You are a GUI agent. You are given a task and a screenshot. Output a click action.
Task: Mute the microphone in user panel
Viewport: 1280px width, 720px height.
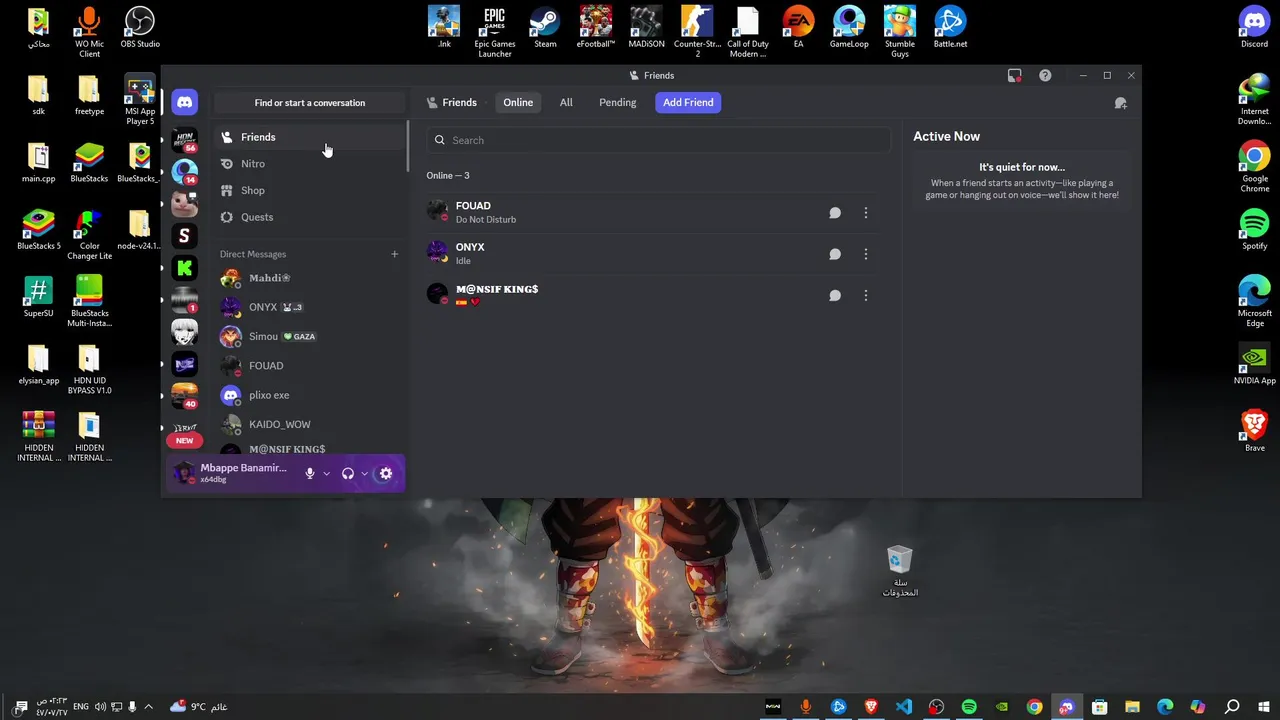pyautogui.click(x=310, y=474)
